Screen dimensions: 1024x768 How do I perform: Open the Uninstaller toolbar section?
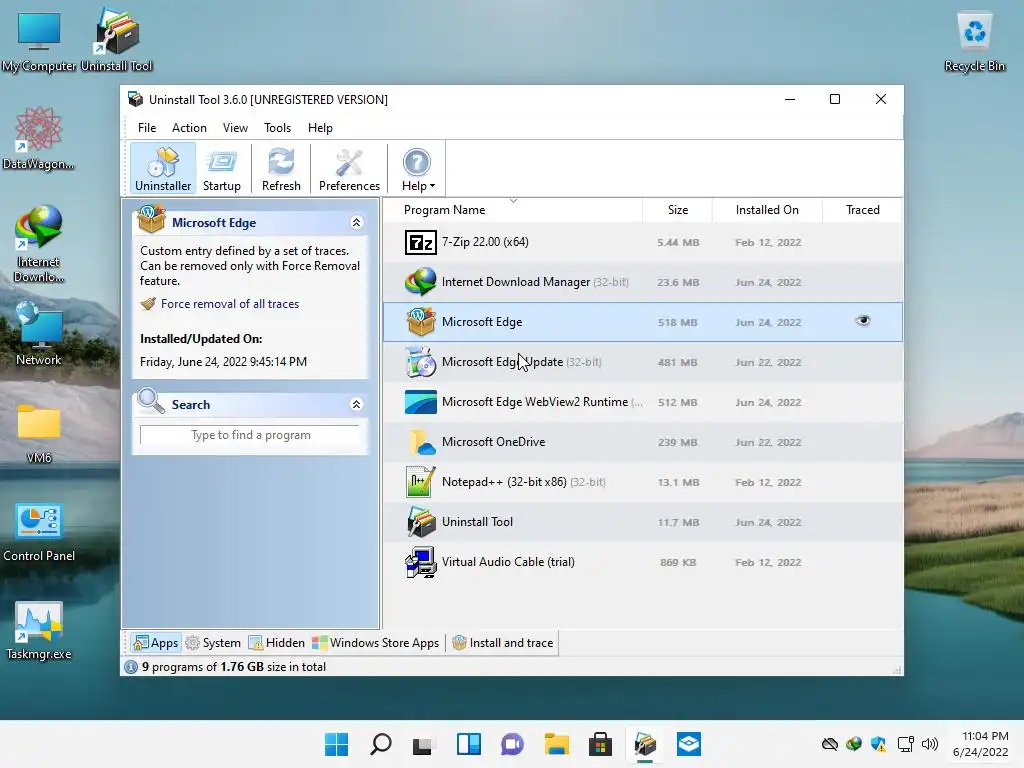point(163,168)
